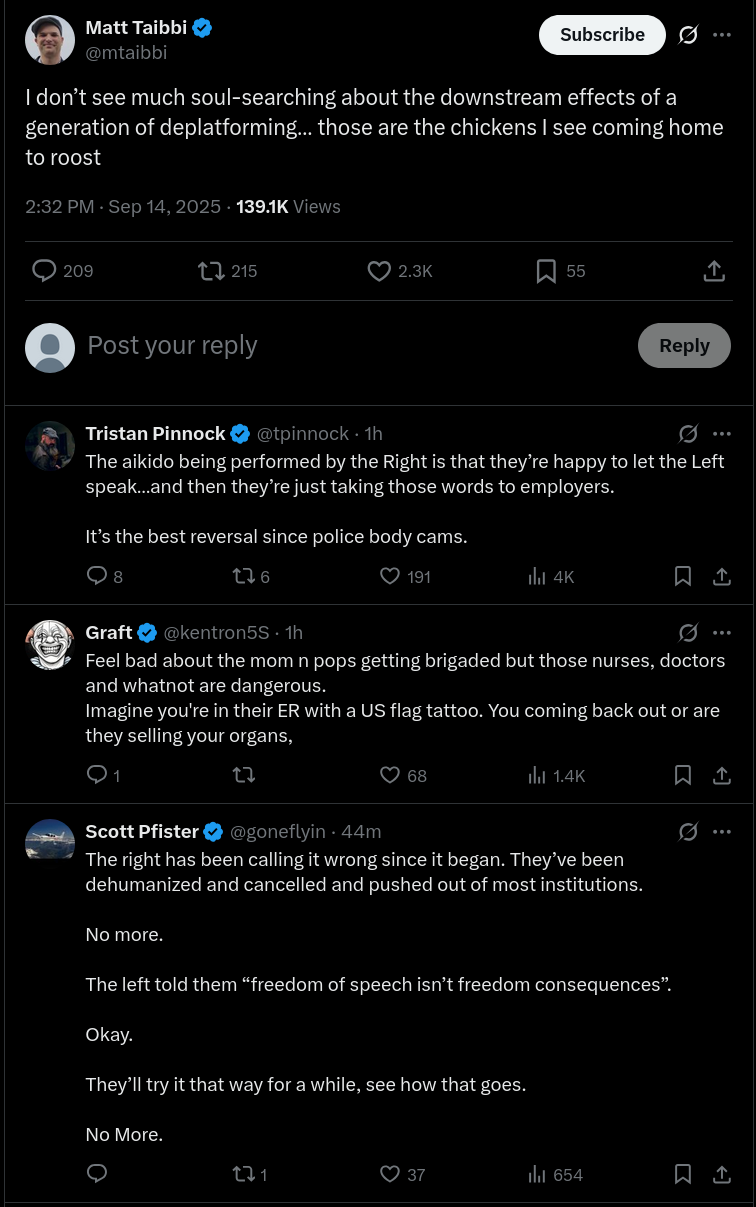756x1207 pixels.
Task: Bookmark Graft's reply
Action: click(683, 775)
